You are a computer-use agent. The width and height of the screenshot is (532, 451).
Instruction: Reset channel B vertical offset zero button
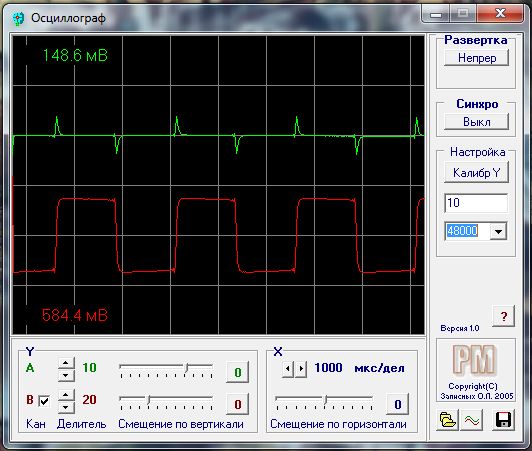tap(238, 404)
